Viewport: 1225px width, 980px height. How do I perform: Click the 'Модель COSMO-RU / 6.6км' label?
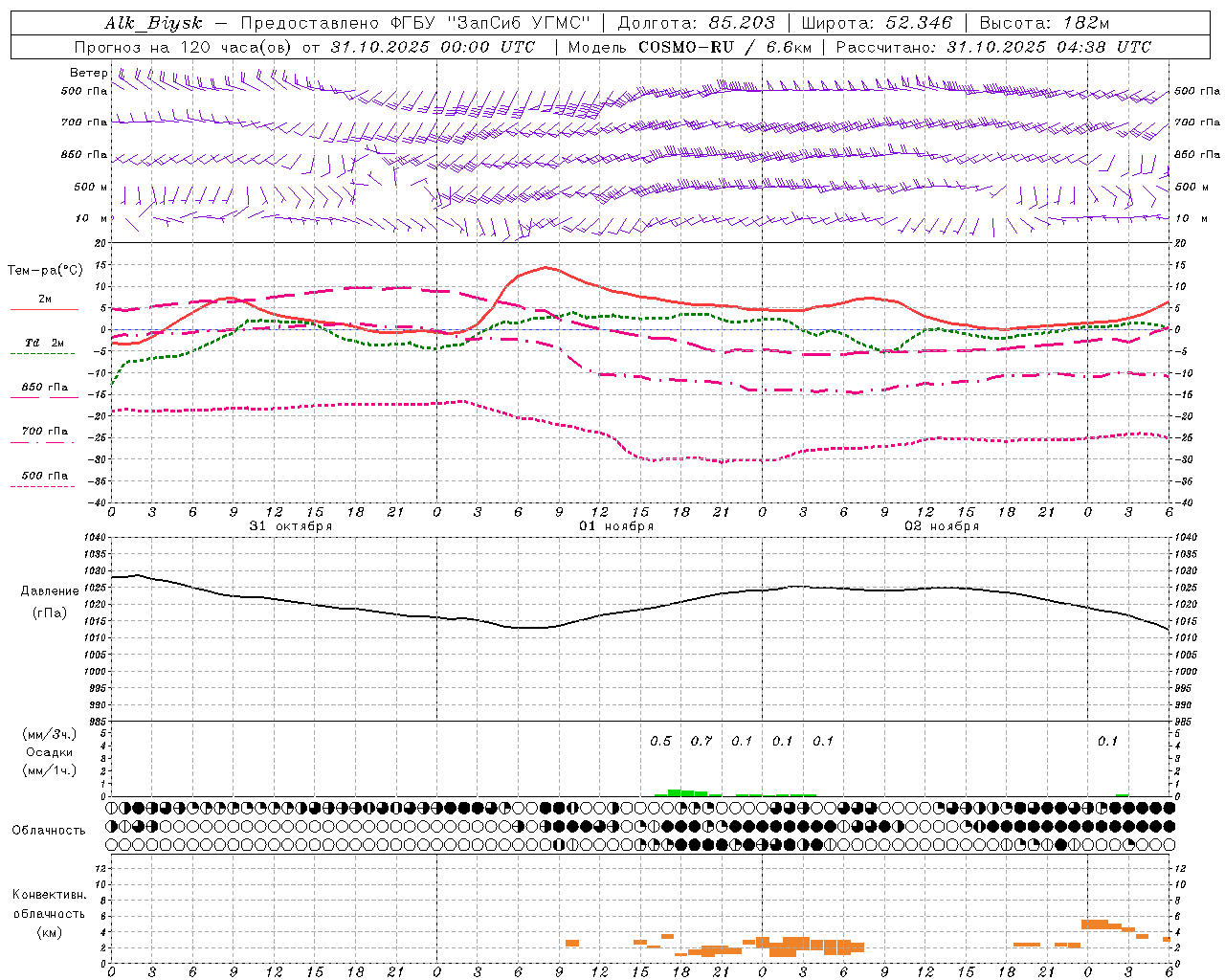coord(688,47)
